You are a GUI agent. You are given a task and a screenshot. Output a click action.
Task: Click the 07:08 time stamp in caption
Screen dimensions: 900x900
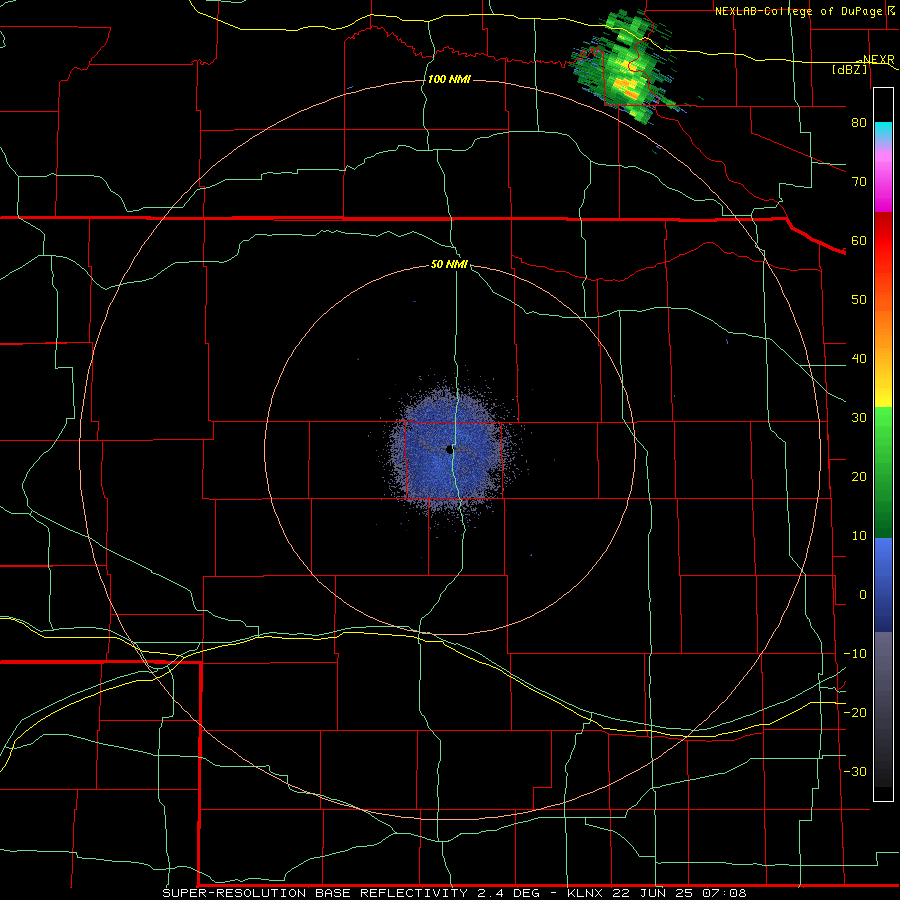[x=726, y=893]
